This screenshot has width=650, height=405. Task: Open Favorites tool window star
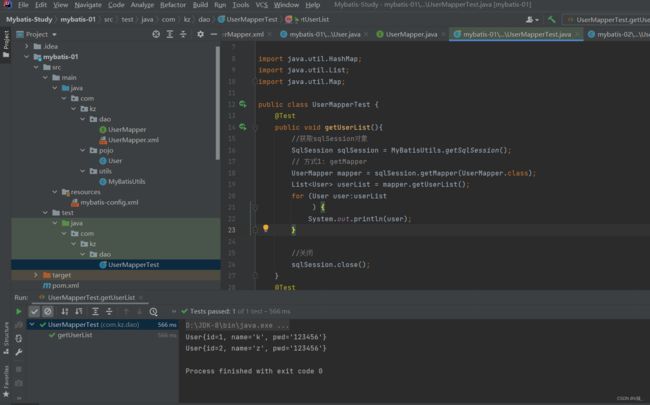pyautogui.click(x=6, y=382)
